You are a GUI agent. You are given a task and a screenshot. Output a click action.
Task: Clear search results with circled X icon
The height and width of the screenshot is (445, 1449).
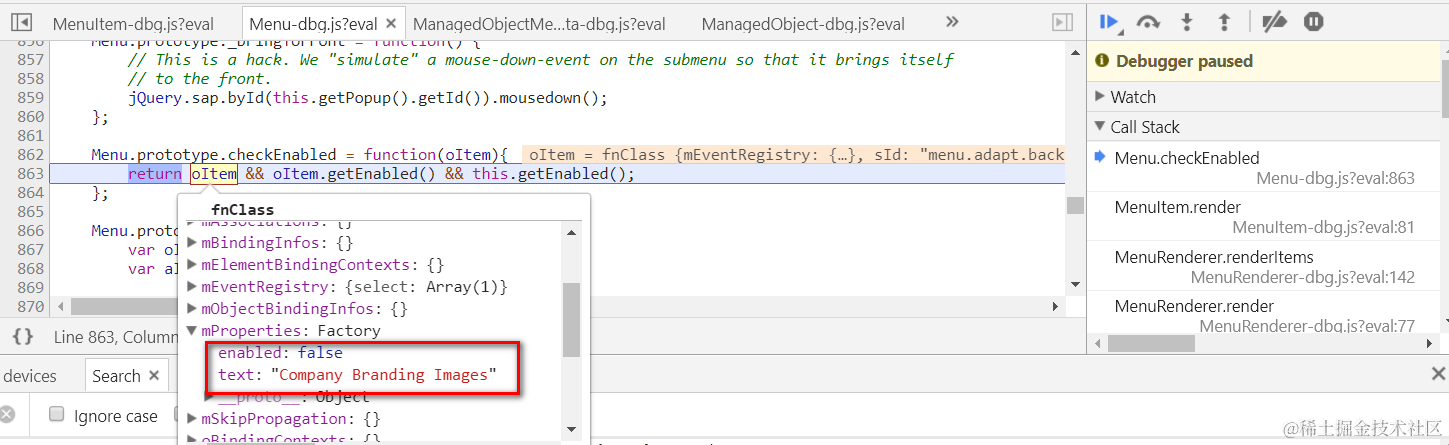click(7, 415)
